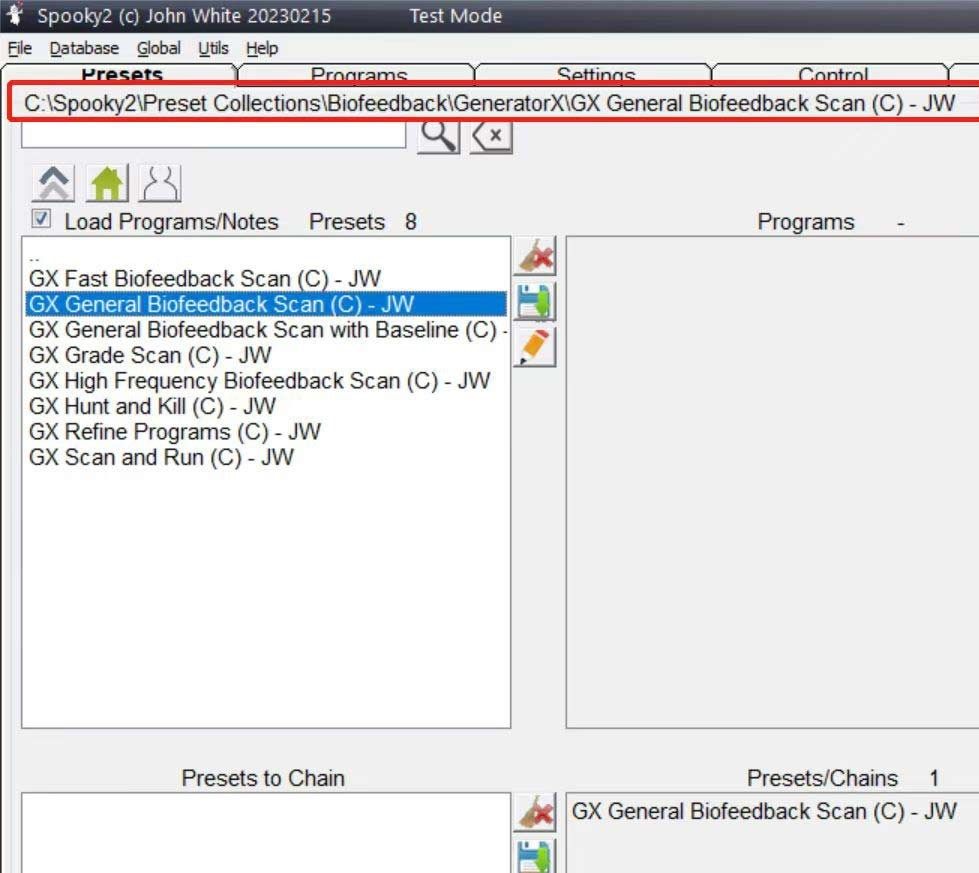Select the '..' parent folder entry
The image size is (979, 873).
pos(267,255)
